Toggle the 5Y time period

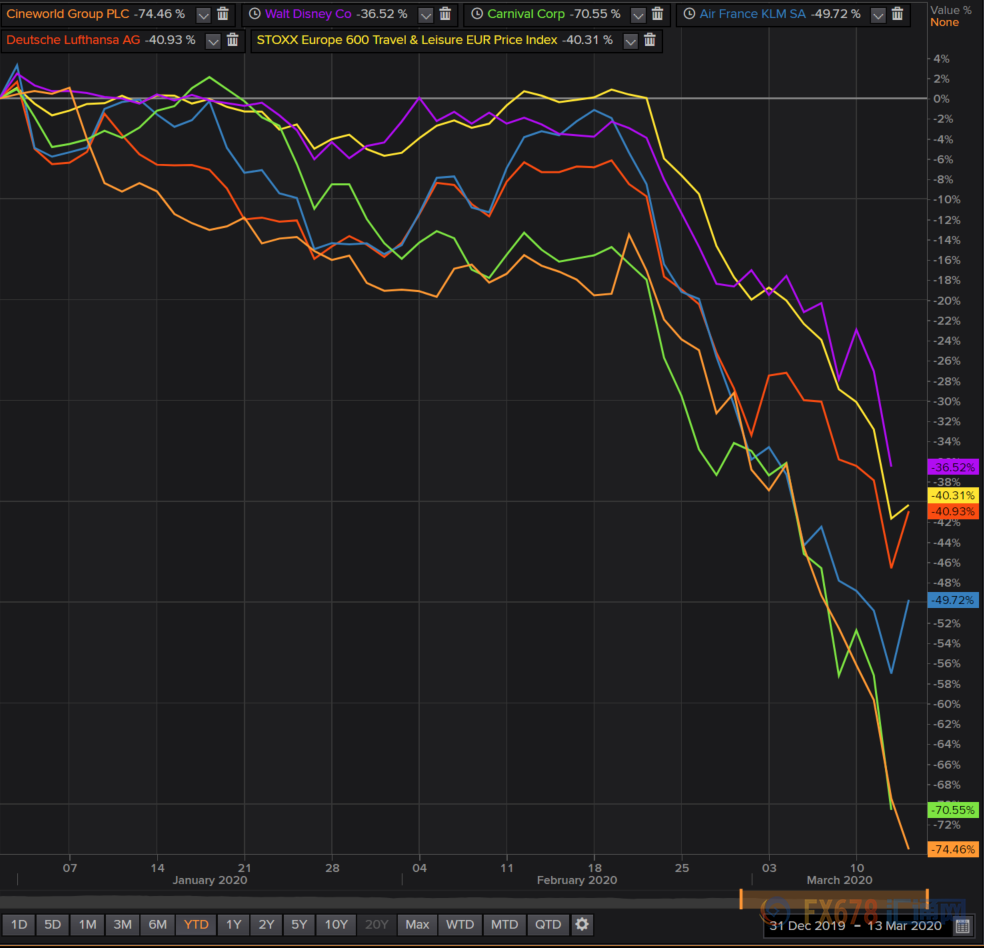pos(299,924)
